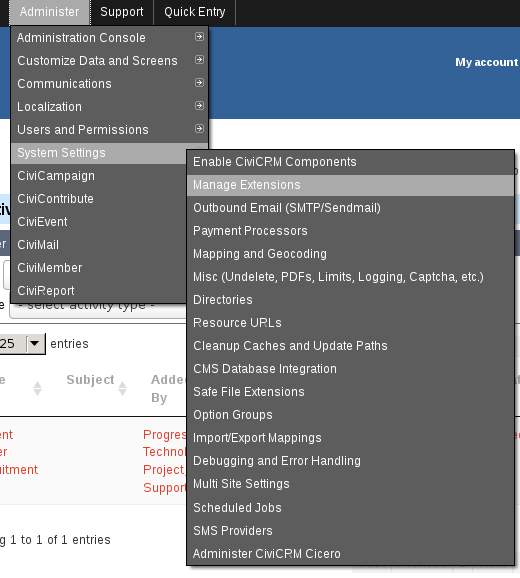Viewport: 520px width, 578px height.
Task: Click arrow icon beside Communications
Action: 199,83
